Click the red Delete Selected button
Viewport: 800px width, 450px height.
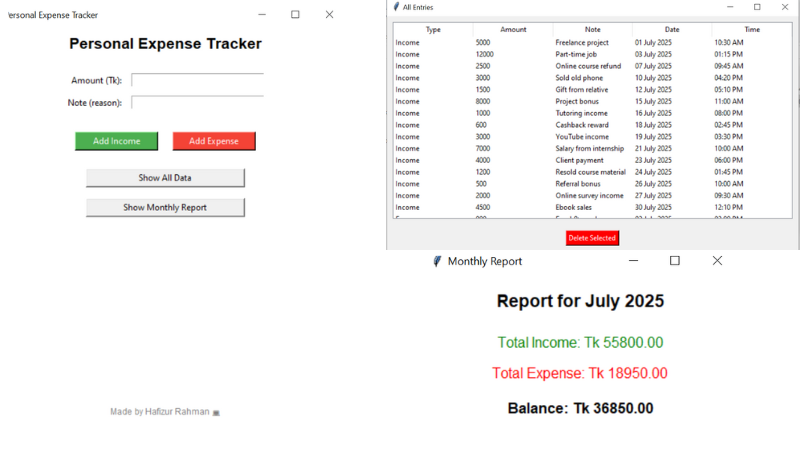tap(592, 238)
